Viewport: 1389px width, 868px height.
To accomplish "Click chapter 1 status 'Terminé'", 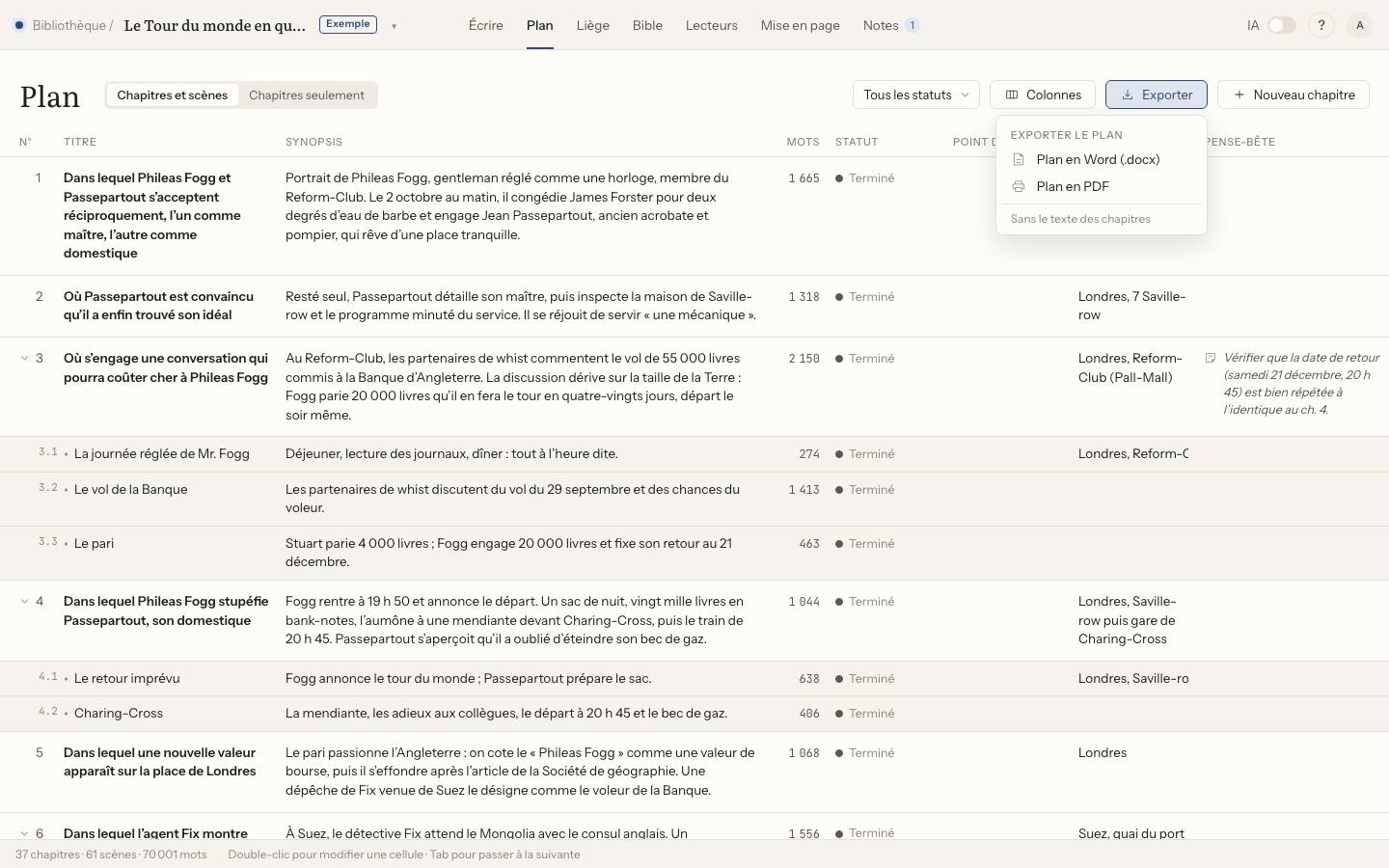I will (865, 178).
